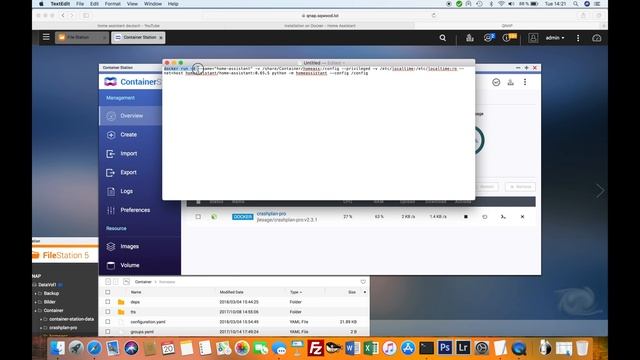Viewport: 640px width, 360px height.
Task: Sort File Station list by Modified Date
Action: pos(231,292)
